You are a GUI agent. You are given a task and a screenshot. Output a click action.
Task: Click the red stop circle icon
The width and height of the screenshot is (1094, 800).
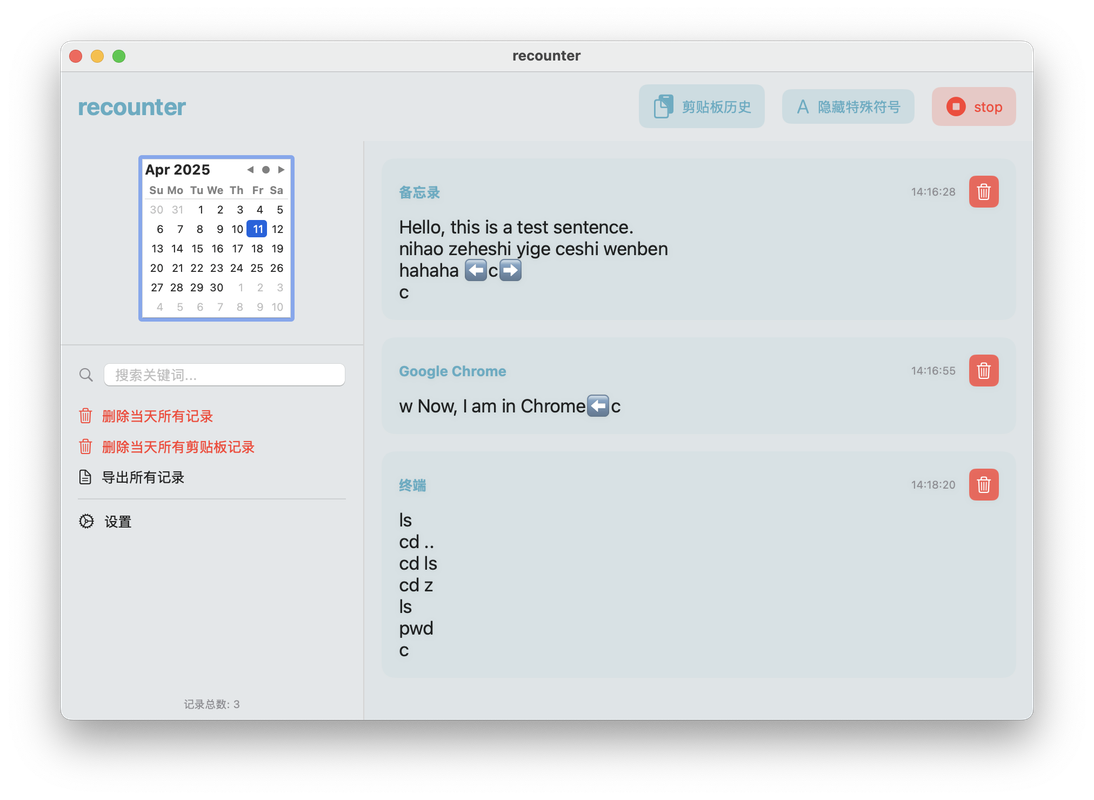tap(956, 107)
